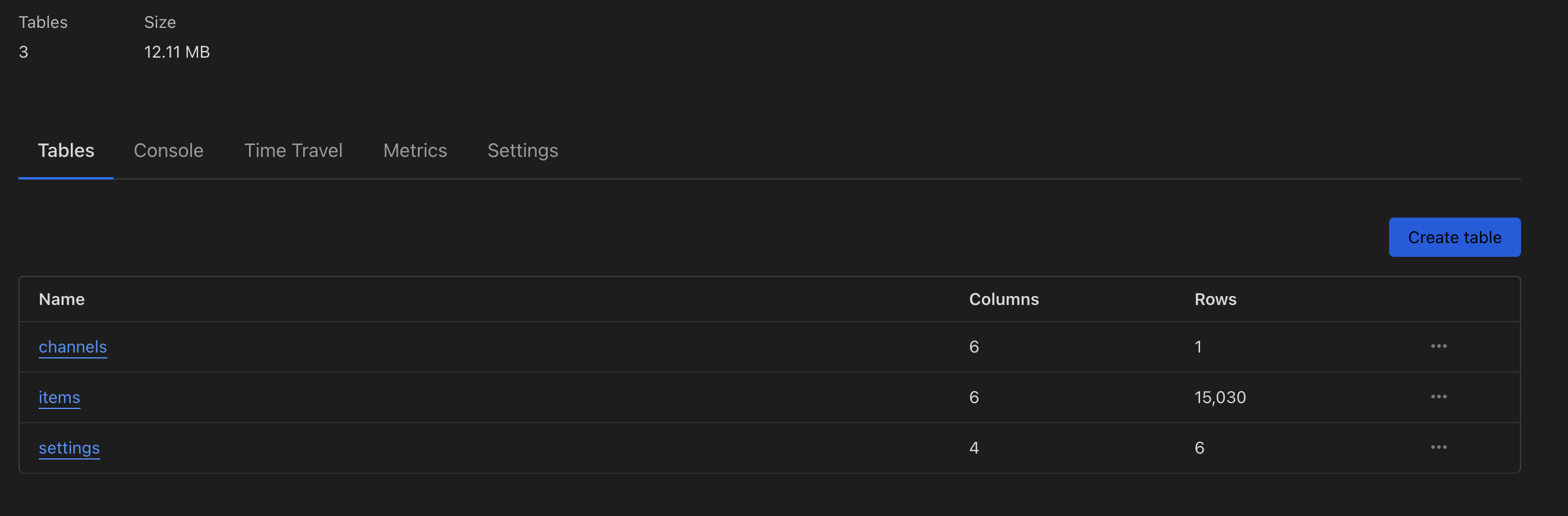Open actions menu for items table
Screen dimensions: 1568x516
pyautogui.click(x=1438, y=397)
